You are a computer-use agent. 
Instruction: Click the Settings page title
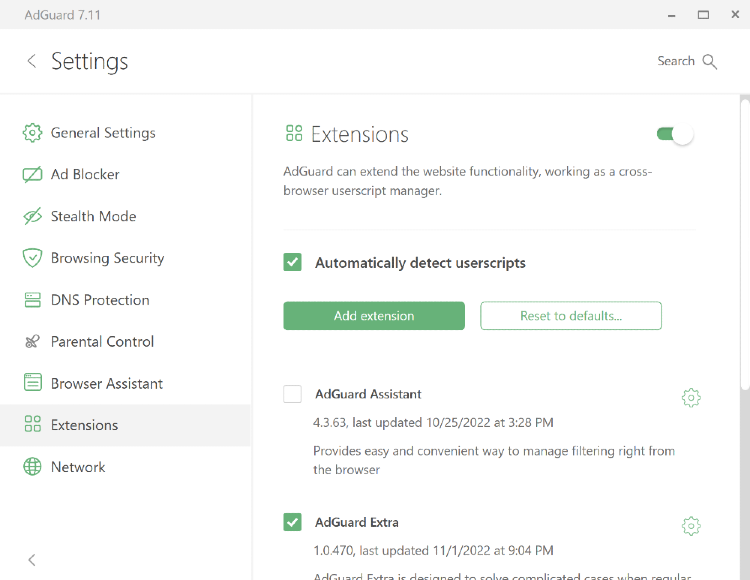tap(89, 62)
